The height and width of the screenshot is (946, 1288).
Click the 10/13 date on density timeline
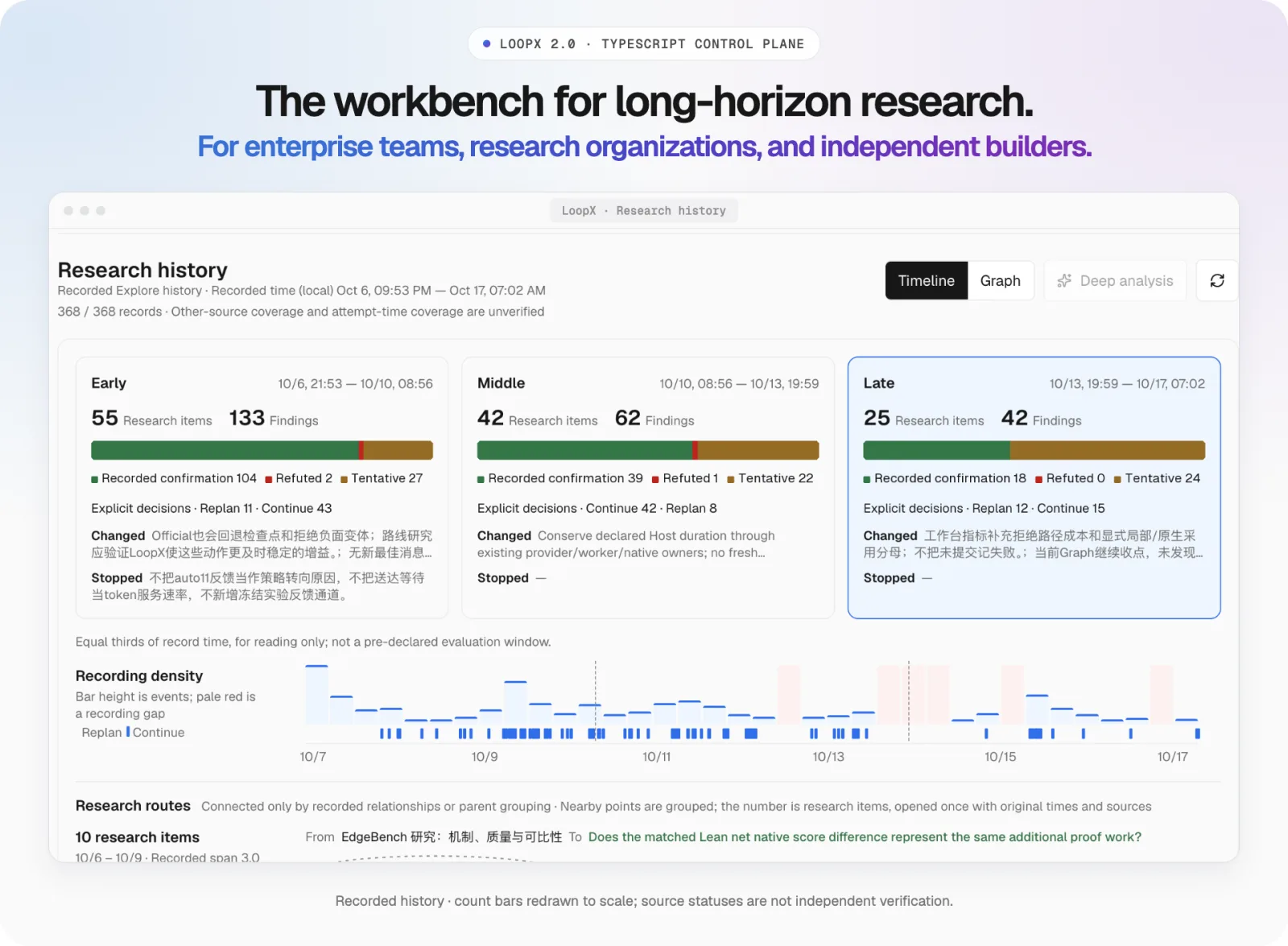828,757
